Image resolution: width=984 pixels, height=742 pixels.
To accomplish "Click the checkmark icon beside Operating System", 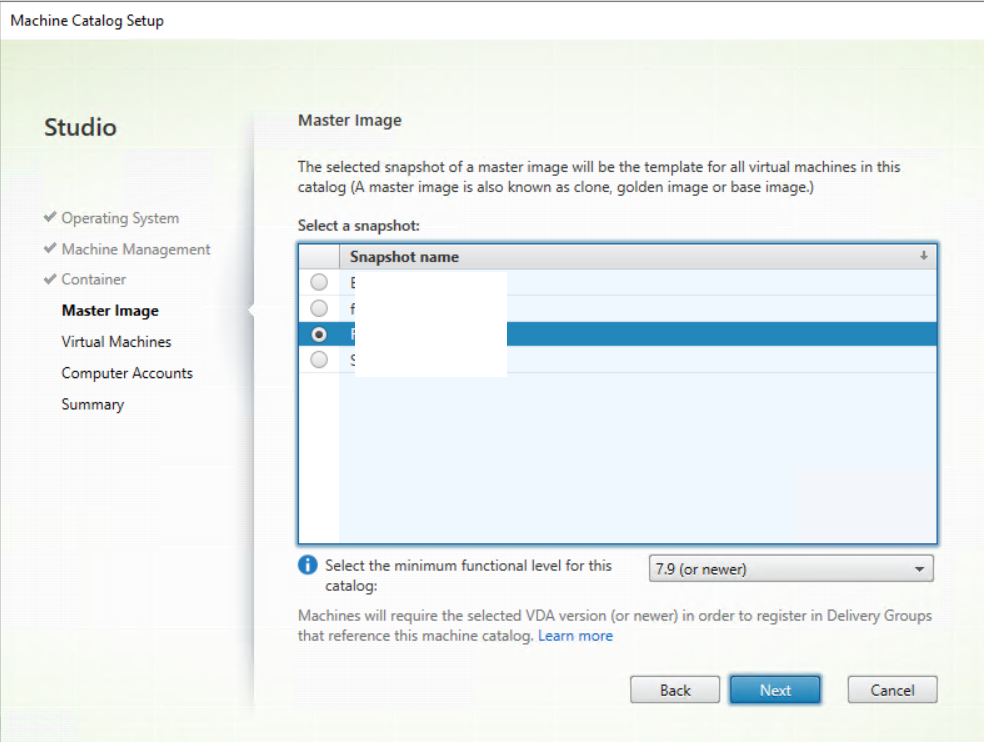I will [50, 218].
